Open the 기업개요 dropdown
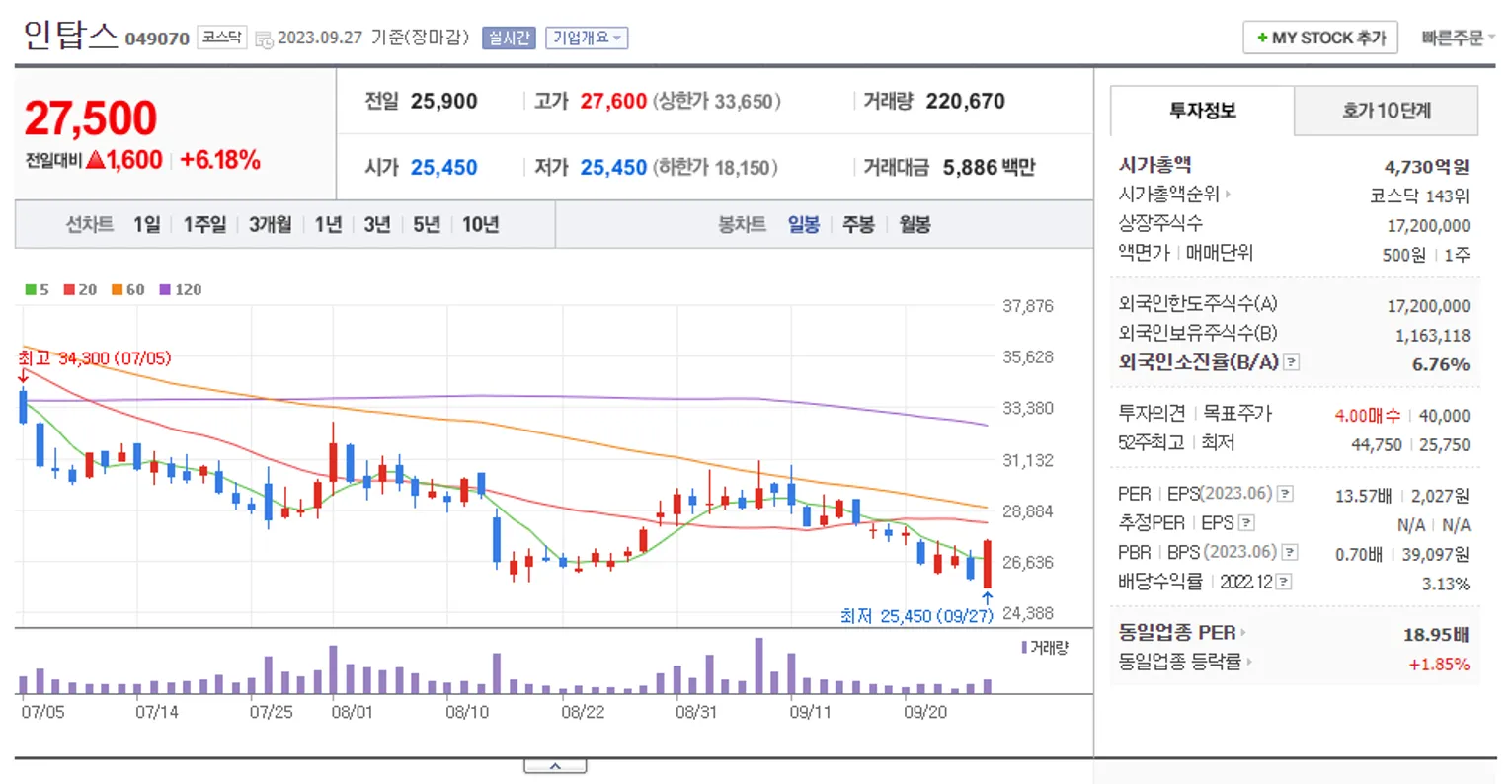 point(587,38)
